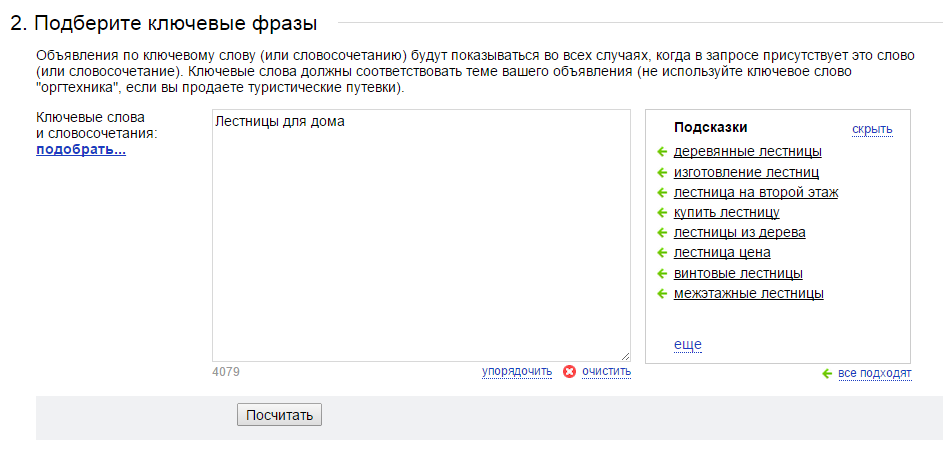Click red cross clear icon

coord(569,372)
